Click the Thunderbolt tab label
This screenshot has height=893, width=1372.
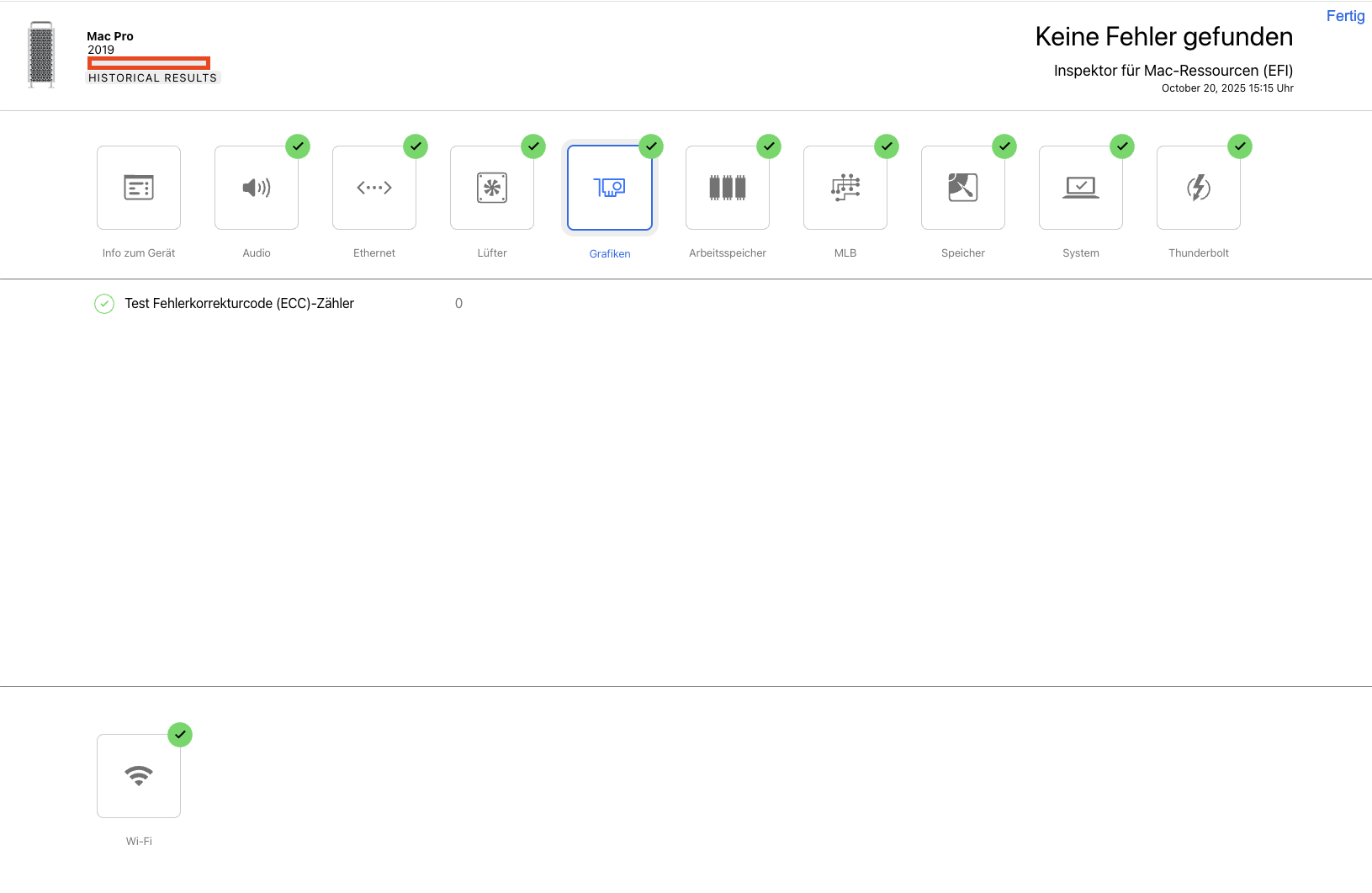point(1199,253)
